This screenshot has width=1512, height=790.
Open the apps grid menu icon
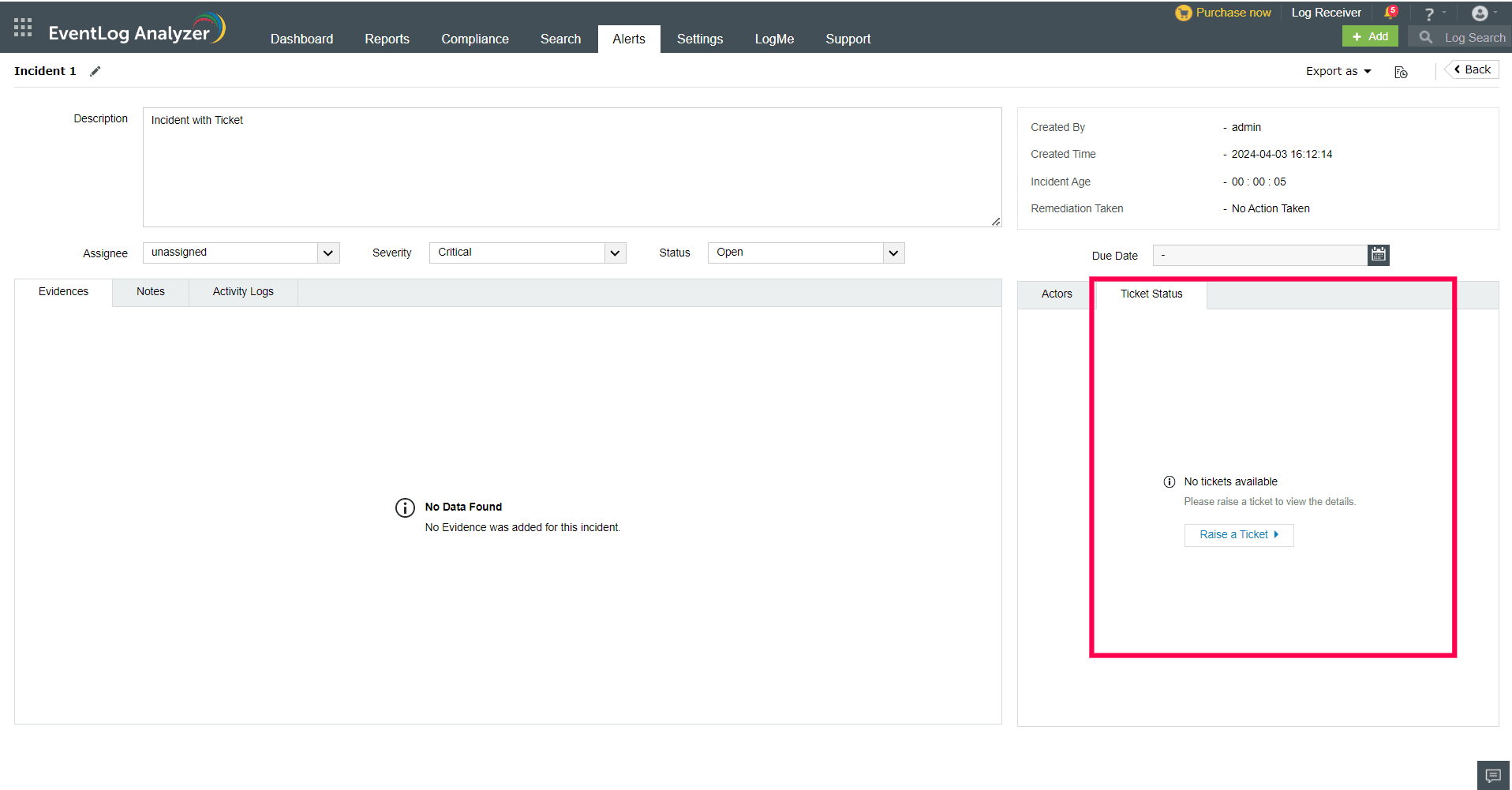23,28
